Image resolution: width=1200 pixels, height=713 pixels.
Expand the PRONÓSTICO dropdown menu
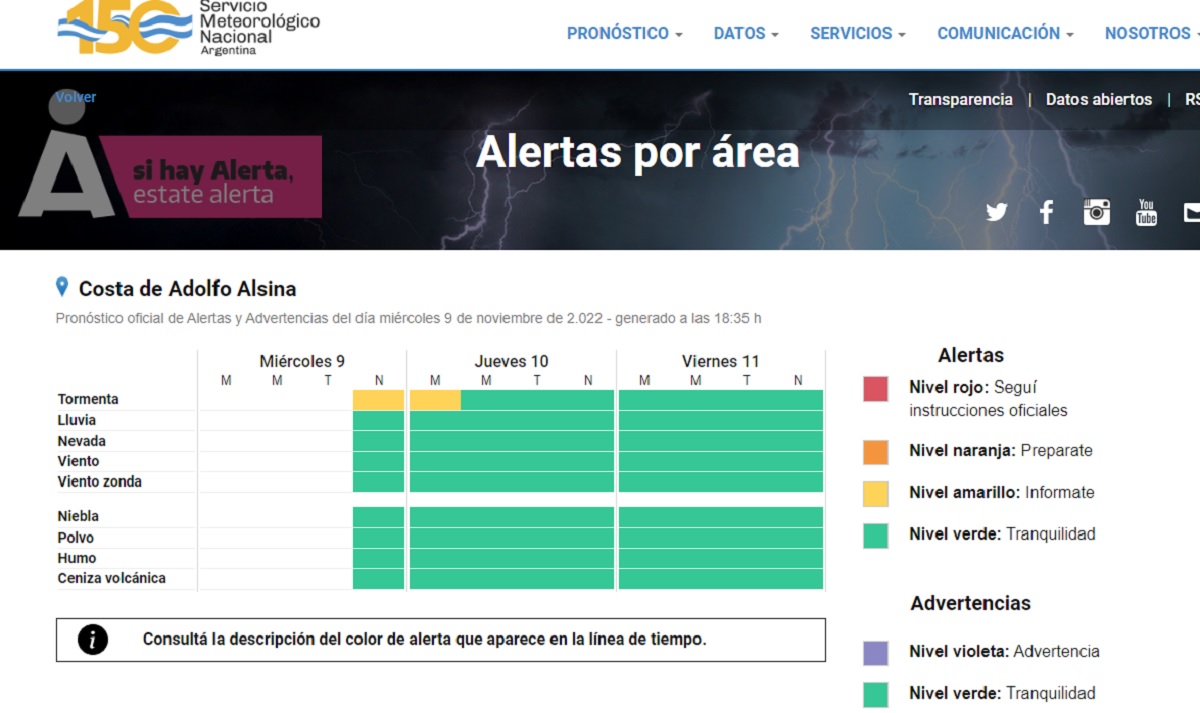click(624, 33)
